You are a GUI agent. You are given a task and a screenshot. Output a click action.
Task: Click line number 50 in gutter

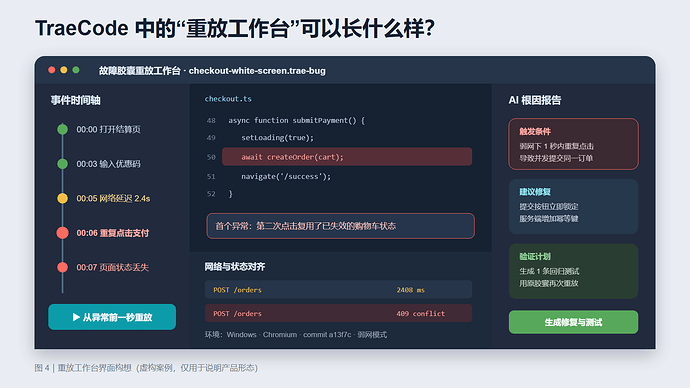coord(211,157)
